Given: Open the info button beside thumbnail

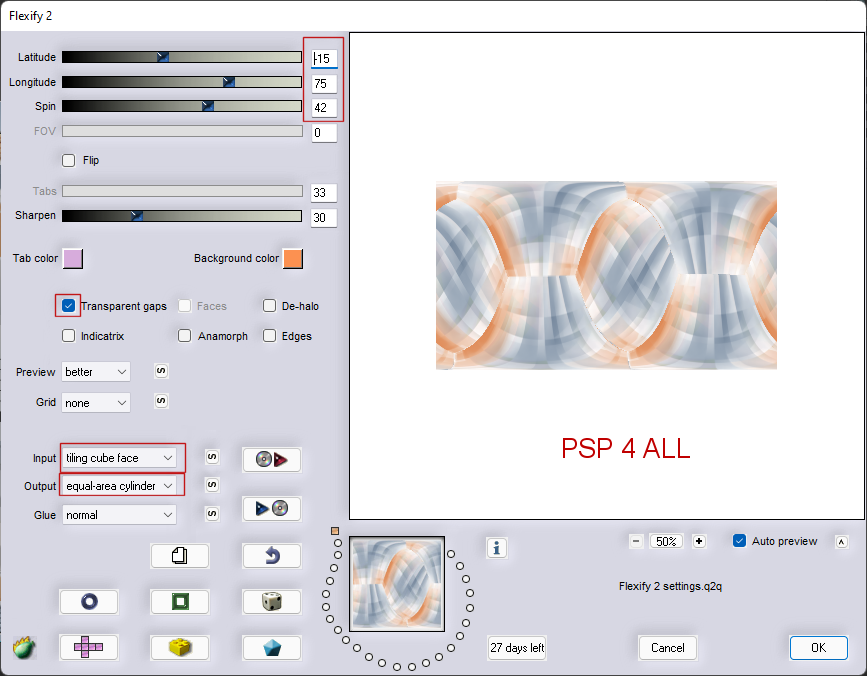Looking at the screenshot, I should (x=497, y=547).
